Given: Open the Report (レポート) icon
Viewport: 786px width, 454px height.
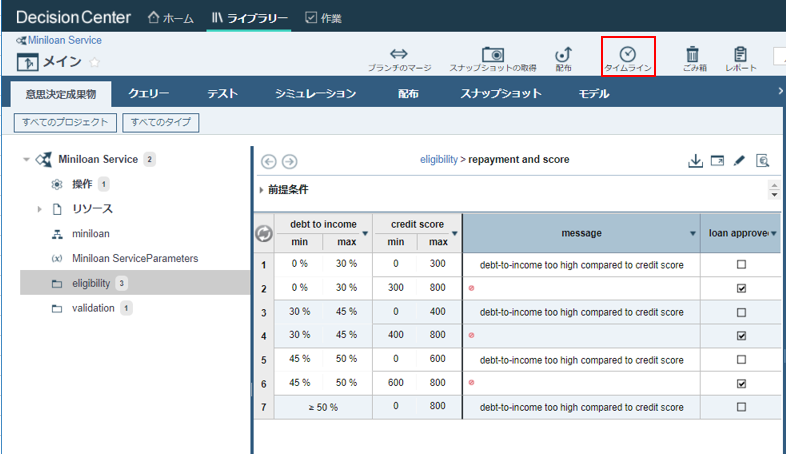Looking at the screenshot, I should click(x=740, y=54).
